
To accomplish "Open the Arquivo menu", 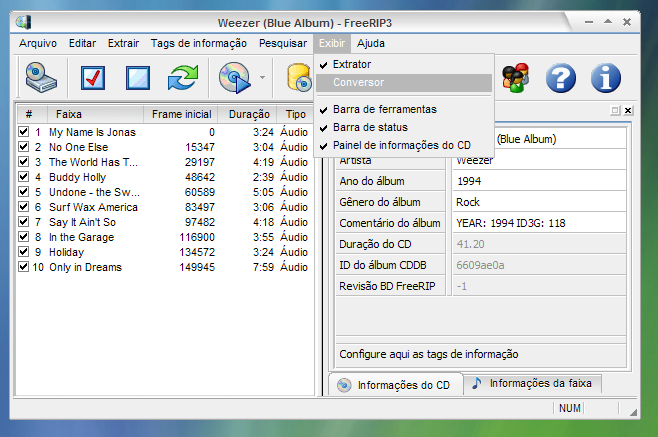I will click(x=38, y=43).
